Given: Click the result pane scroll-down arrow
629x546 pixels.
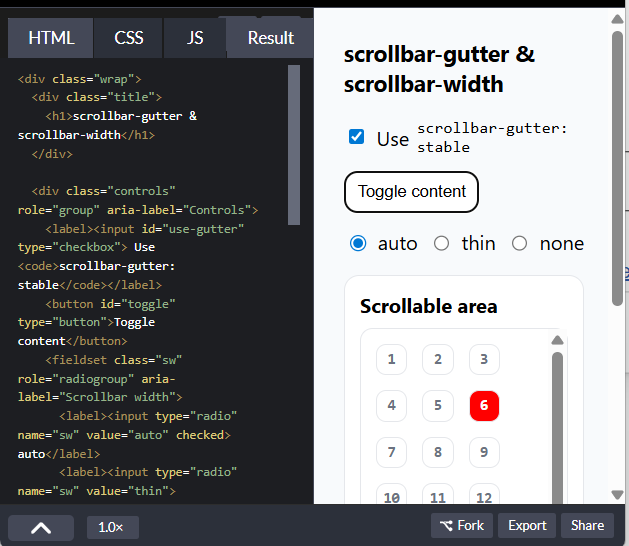Looking at the screenshot, I should point(618,495).
